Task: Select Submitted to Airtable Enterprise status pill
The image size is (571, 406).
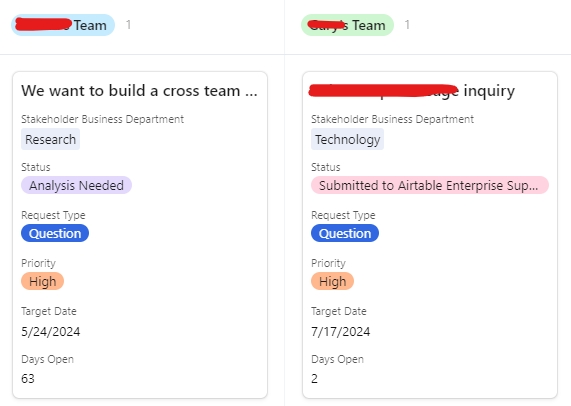Action: coord(430,185)
